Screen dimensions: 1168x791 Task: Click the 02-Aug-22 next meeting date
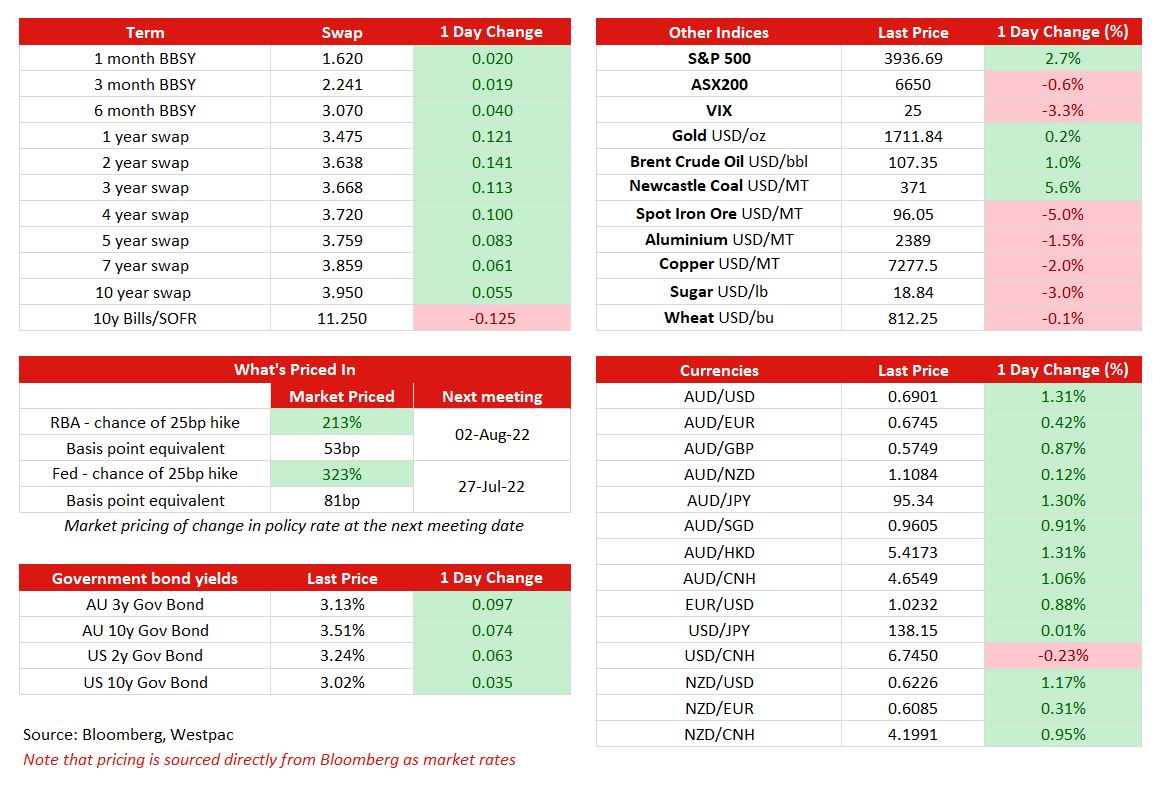point(492,435)
